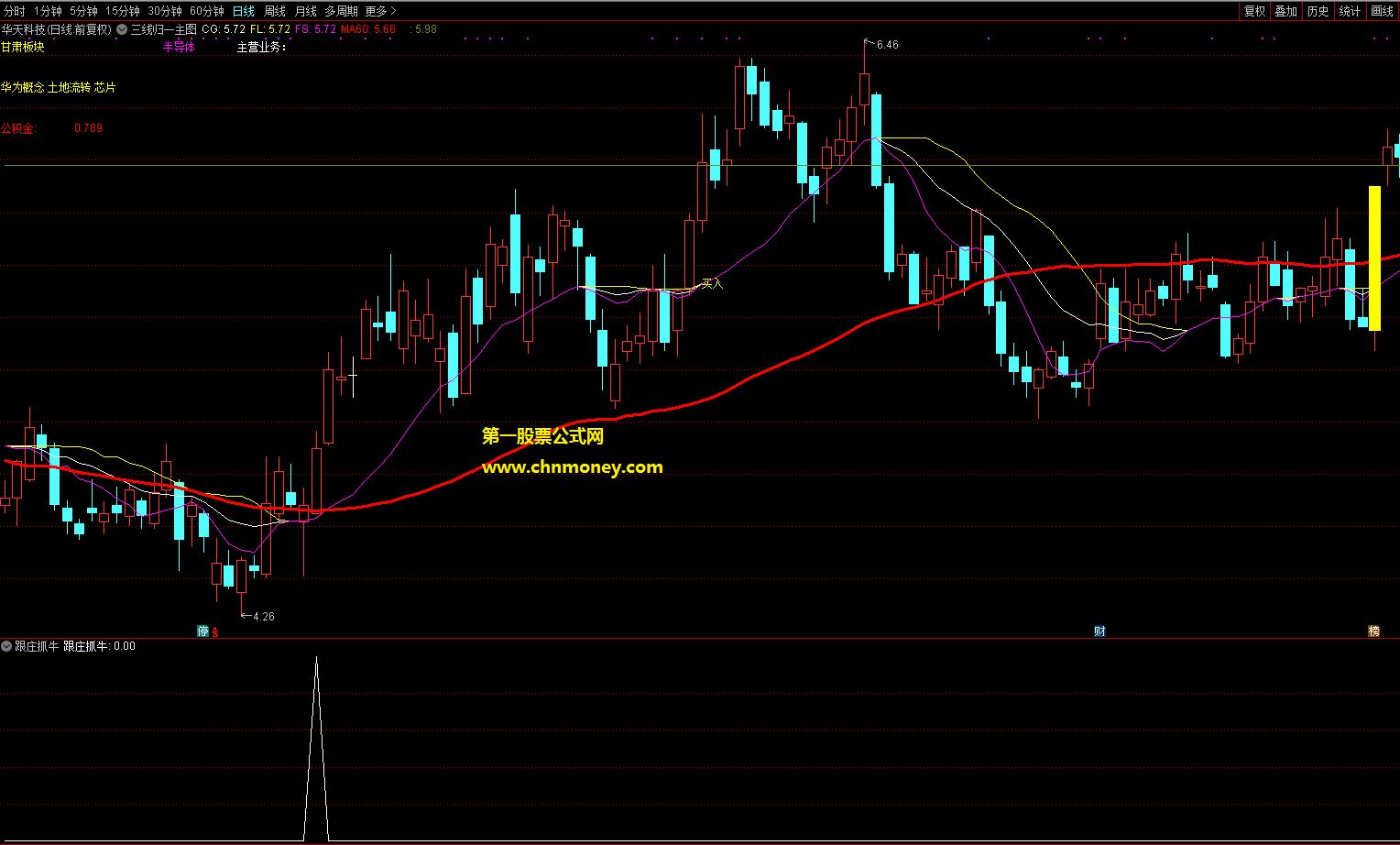Expand the 更多 periods menu

pyautogui.click(x=380, y=11)
